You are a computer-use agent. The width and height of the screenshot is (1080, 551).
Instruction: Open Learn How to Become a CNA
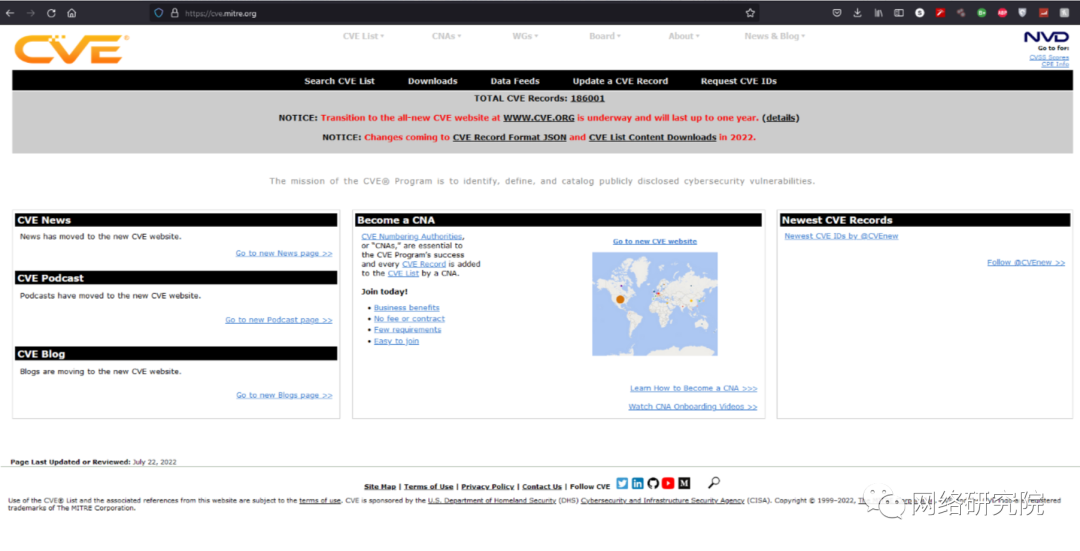[x=694, y=388]
